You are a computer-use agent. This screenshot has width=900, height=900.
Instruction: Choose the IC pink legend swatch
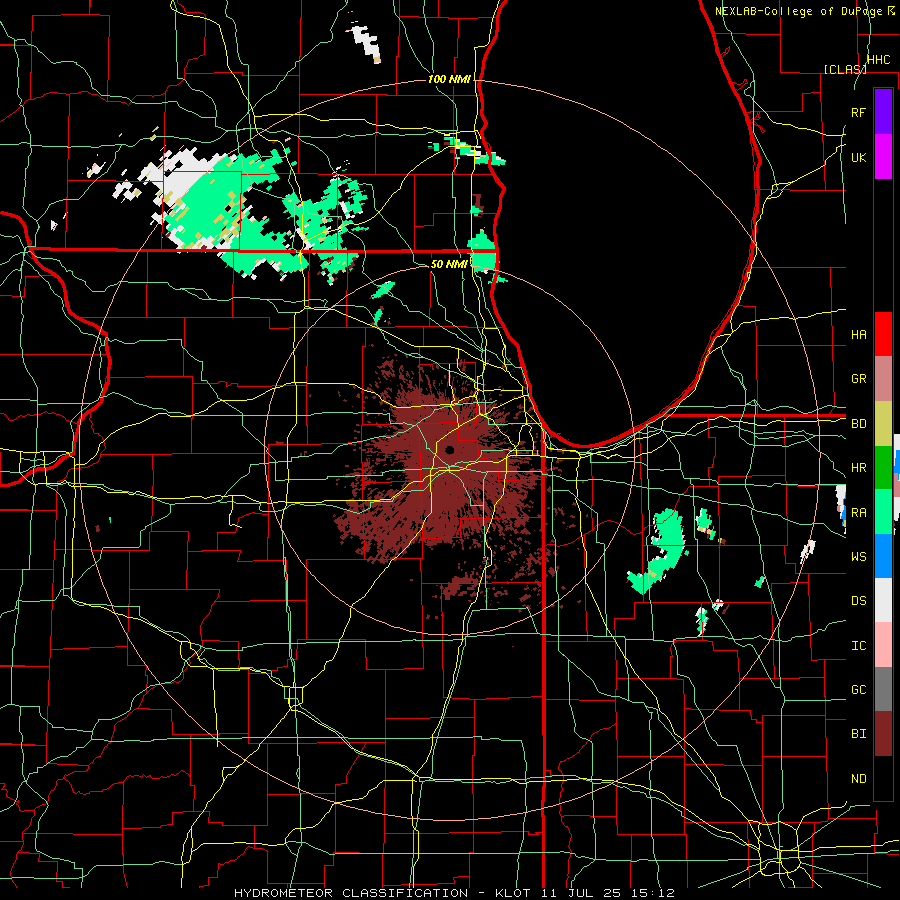(x=883, y=645)
